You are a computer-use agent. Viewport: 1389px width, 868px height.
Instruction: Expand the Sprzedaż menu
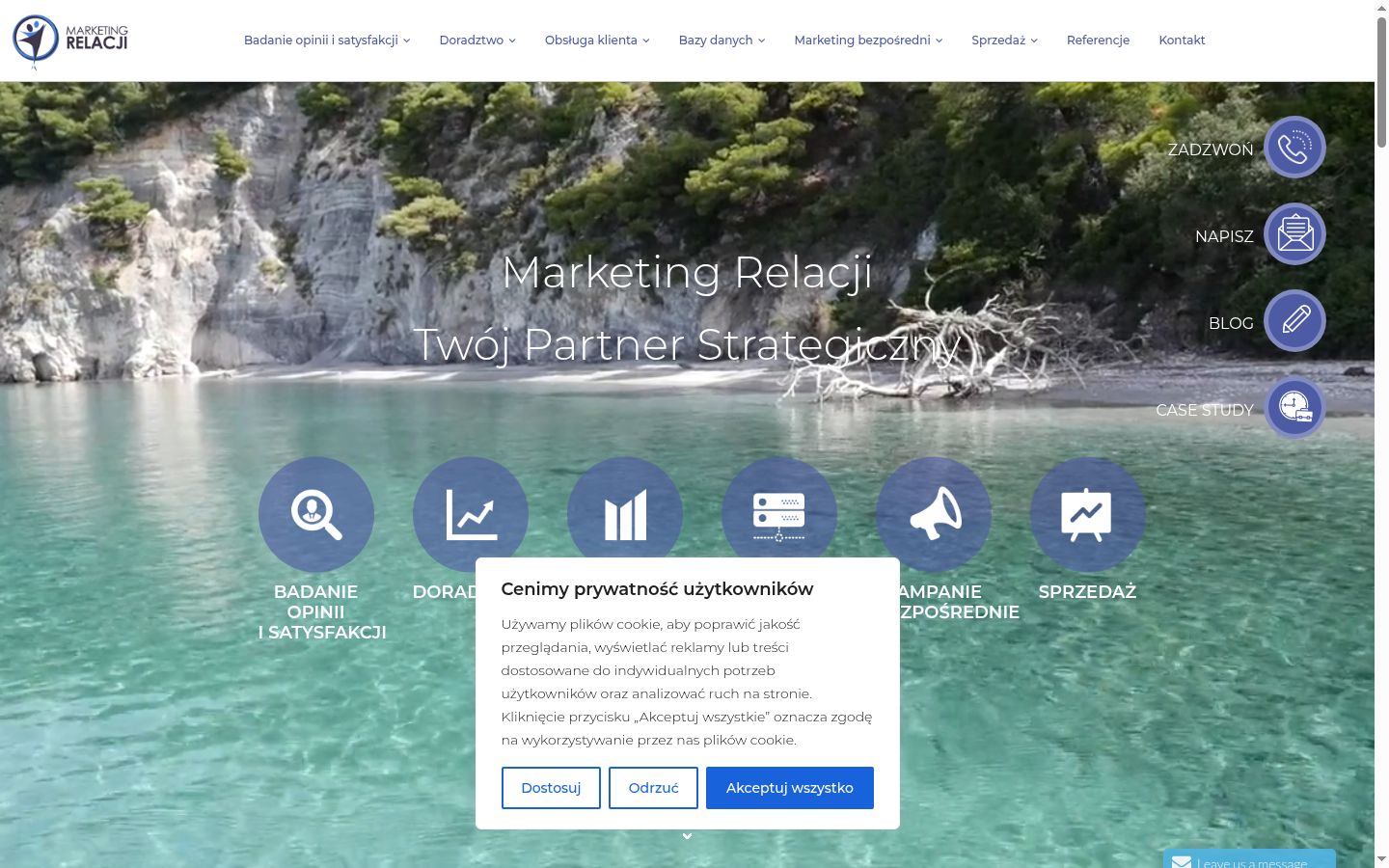tap(1004, 41)
